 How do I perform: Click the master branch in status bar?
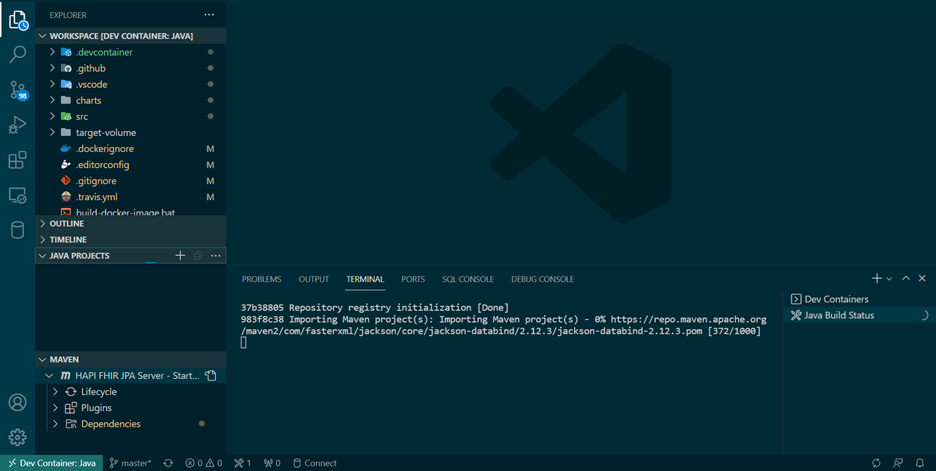coord(131,463)
